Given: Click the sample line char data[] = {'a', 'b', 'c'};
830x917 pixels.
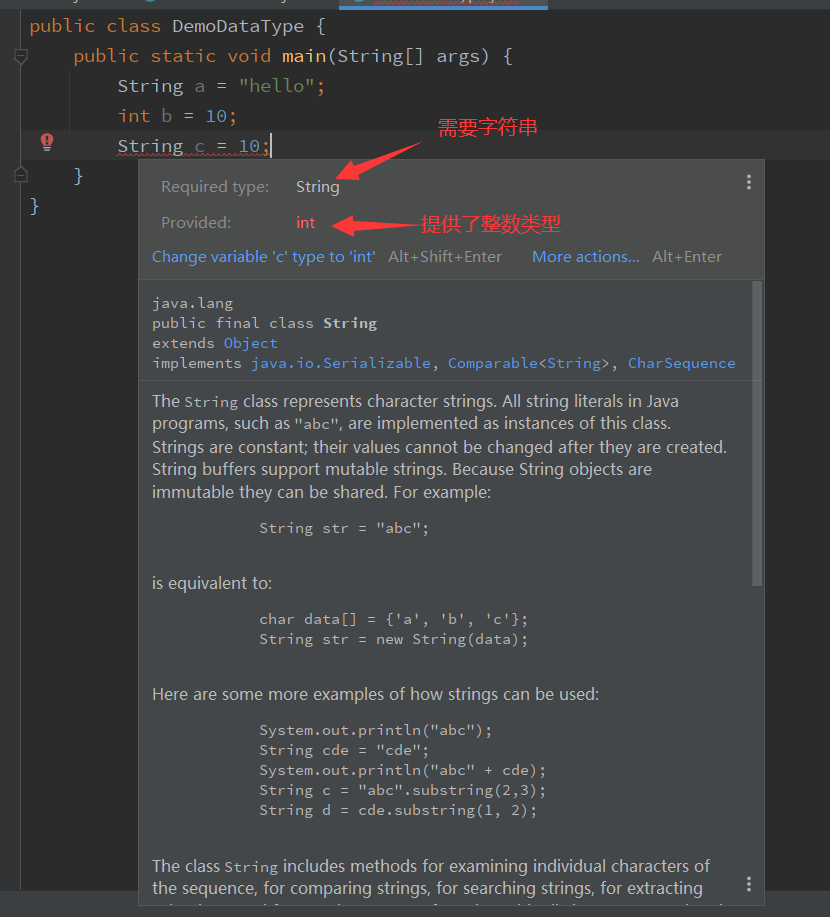Looking at the screenshot, I should pyautogui.click(x=393, y=620).
